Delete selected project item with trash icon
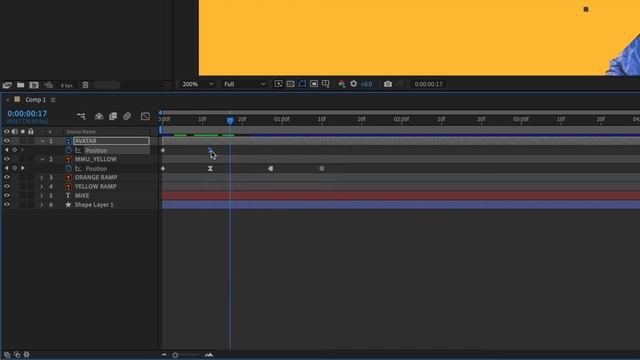The width and height of the screenshot is (640, 360). point(85,85)
